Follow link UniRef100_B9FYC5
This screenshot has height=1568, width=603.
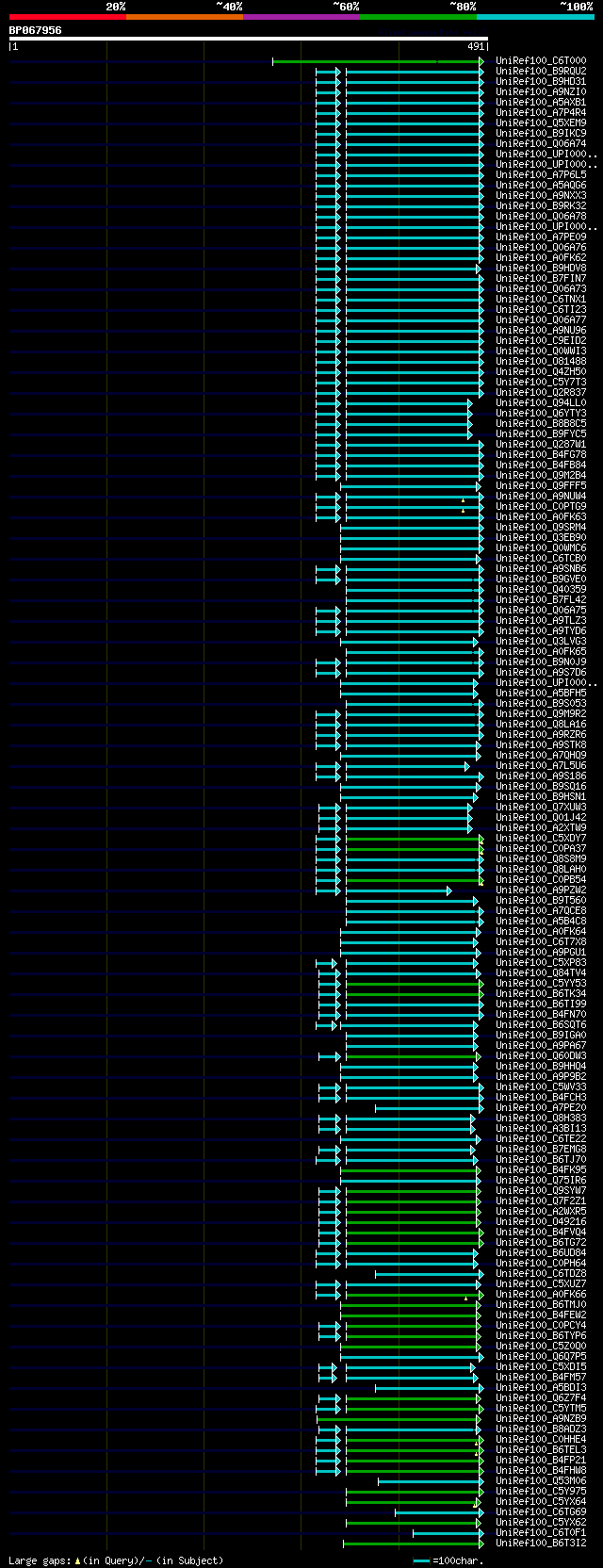tap(541, 434)
